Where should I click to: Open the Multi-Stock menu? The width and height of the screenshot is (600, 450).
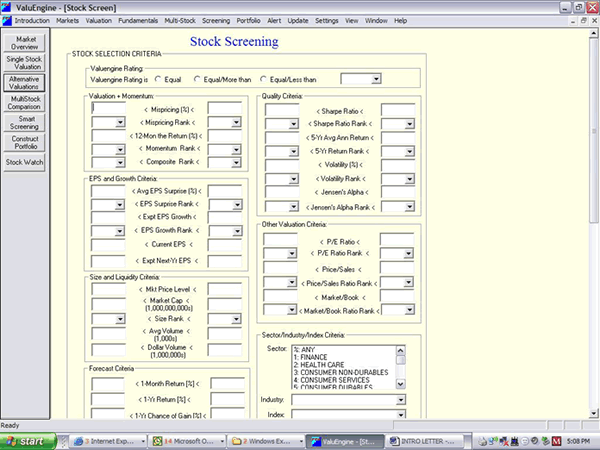180,21
